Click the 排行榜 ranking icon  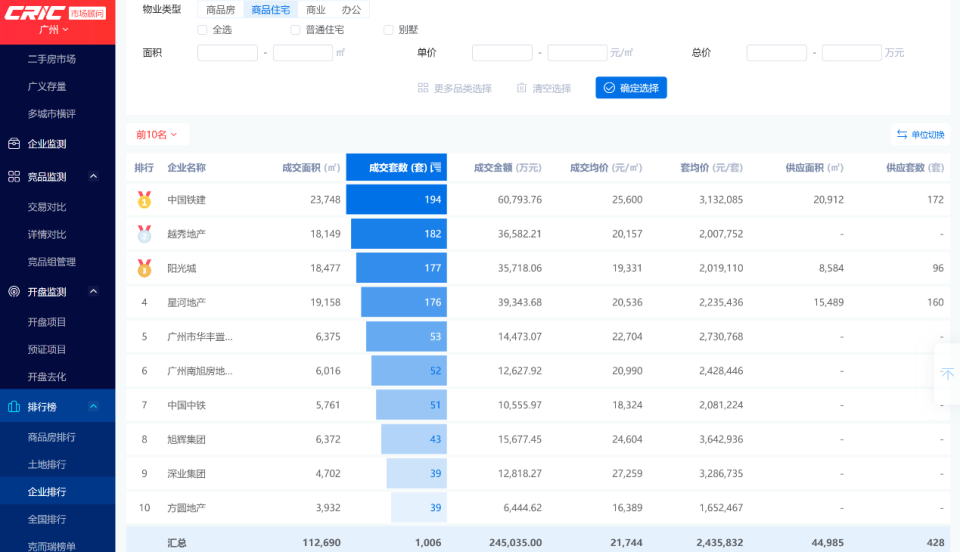(x=14, y=407)
